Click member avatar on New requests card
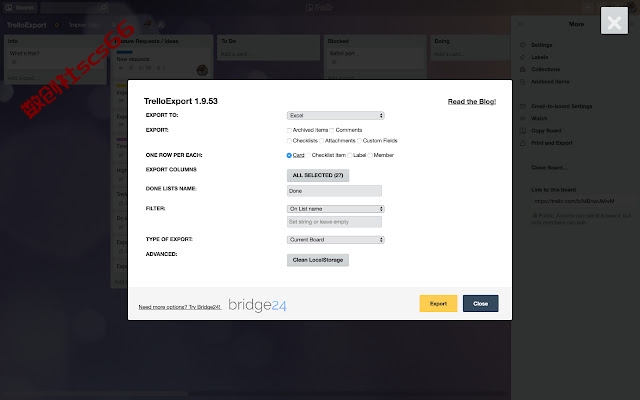 [202, 70]
